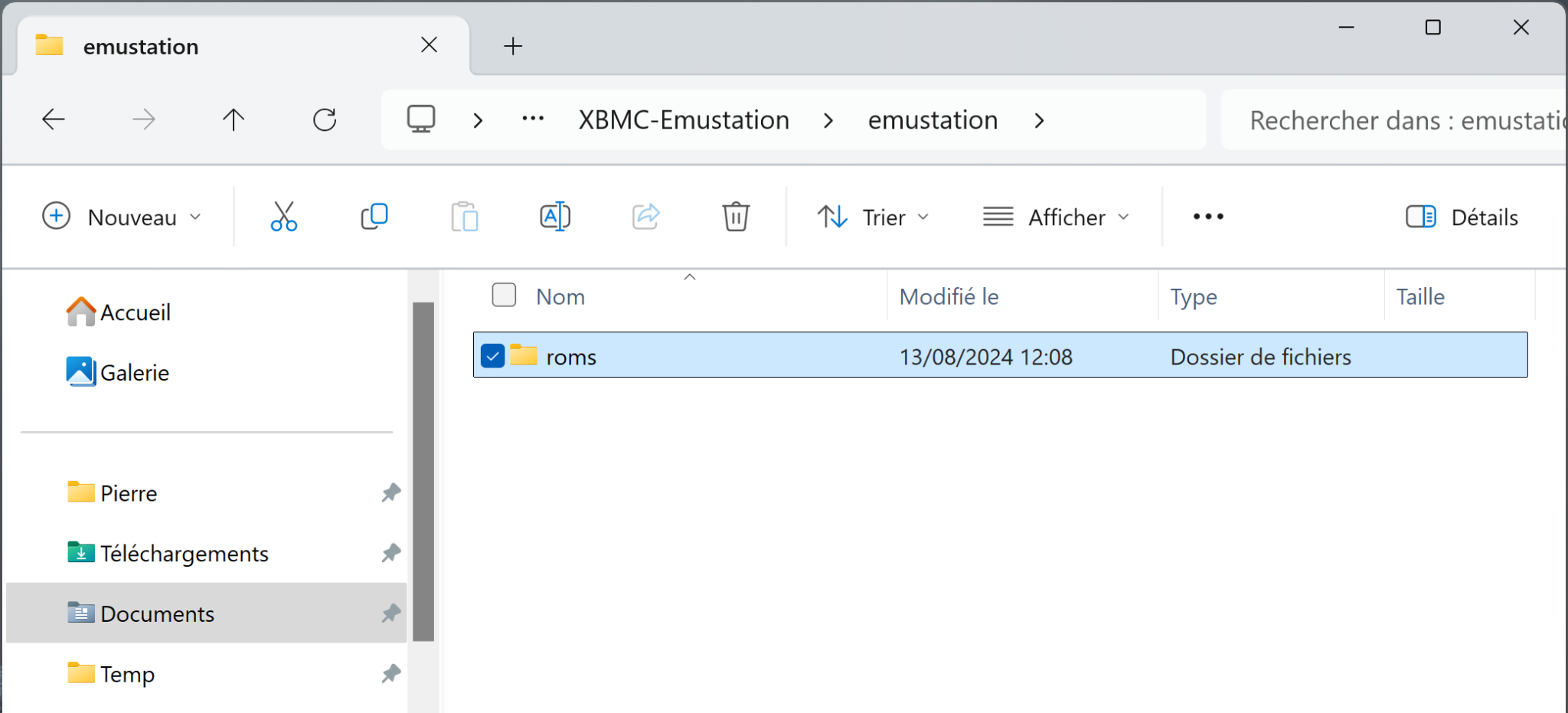Navigate to XBMC-Emustation in breadcrumb

(x=684, y=119)
